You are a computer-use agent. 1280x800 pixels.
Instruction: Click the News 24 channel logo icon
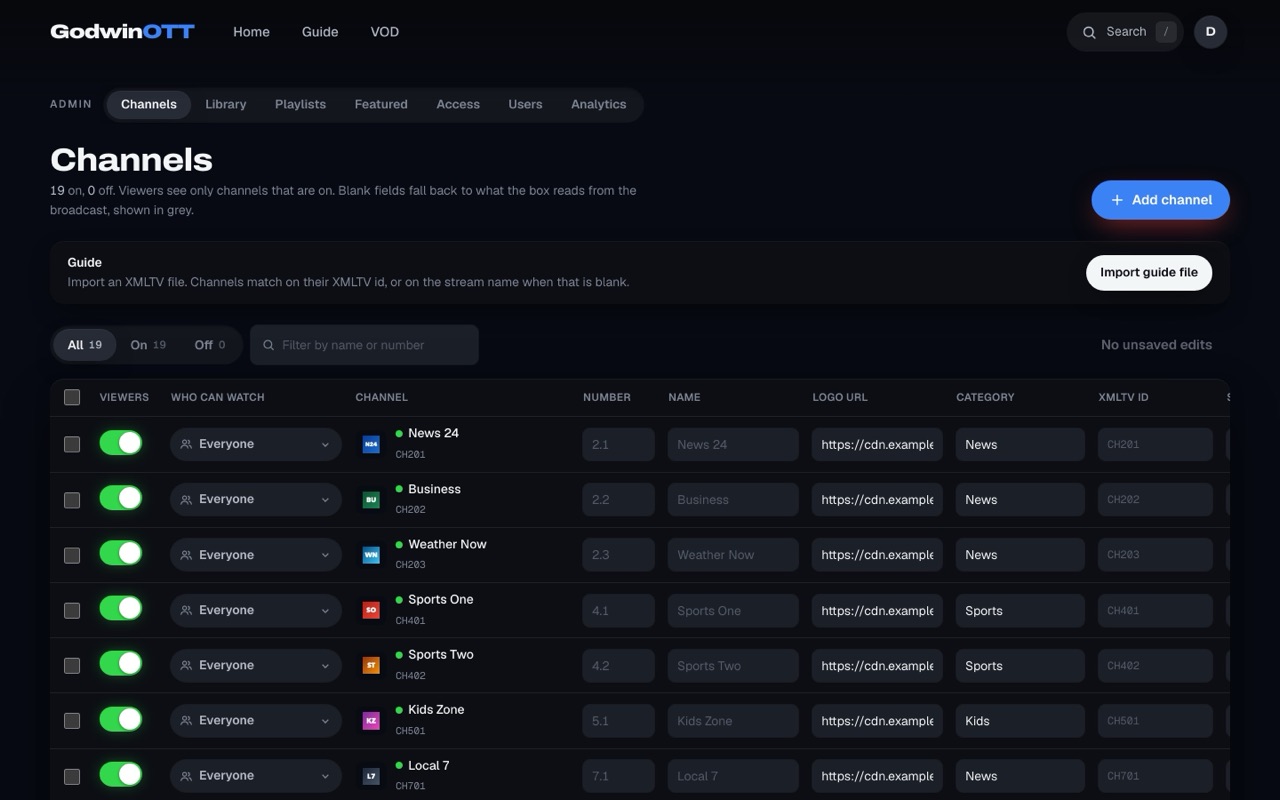(371, 444)
